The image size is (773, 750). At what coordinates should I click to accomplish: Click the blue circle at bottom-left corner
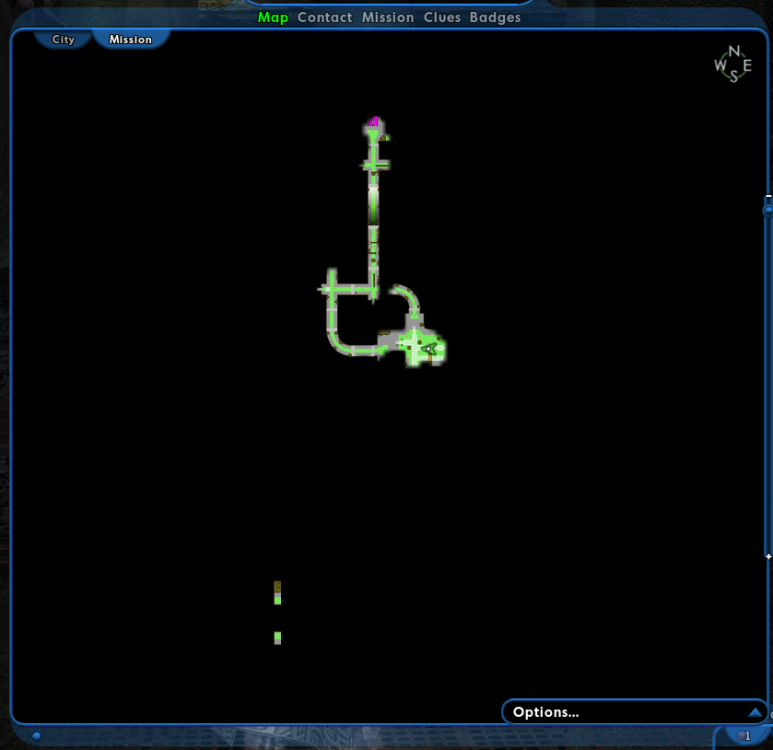[x=37, y=736]
